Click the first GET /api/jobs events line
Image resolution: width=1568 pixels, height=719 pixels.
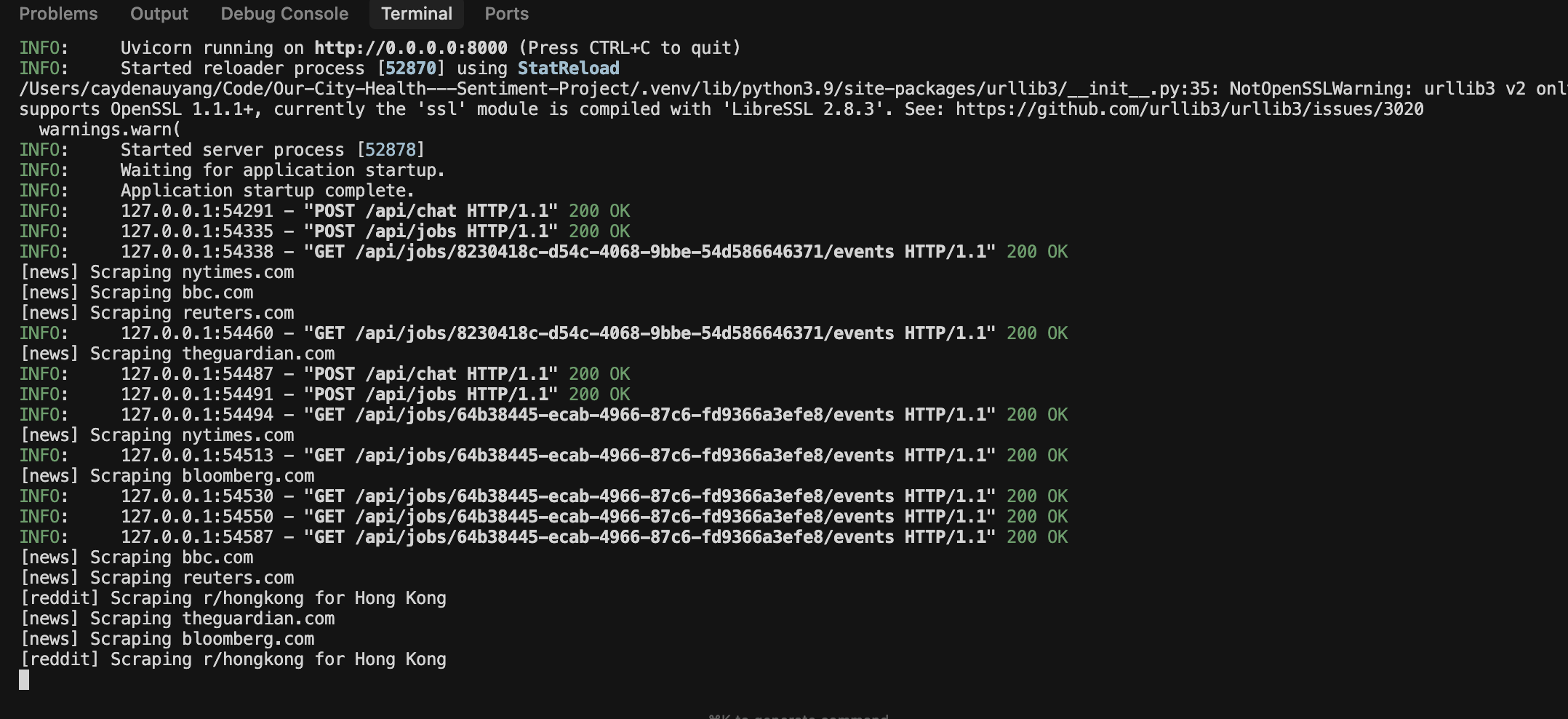[655, 251]
